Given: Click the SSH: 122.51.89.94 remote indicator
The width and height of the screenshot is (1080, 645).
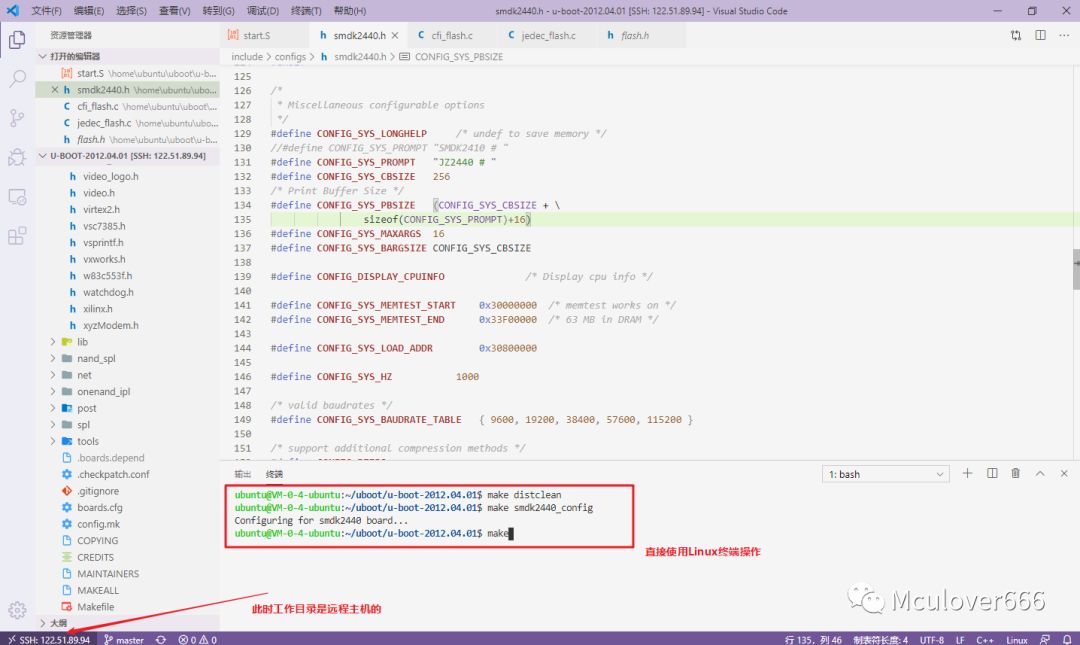Looking at the screenshot, I should coord(48,639).
